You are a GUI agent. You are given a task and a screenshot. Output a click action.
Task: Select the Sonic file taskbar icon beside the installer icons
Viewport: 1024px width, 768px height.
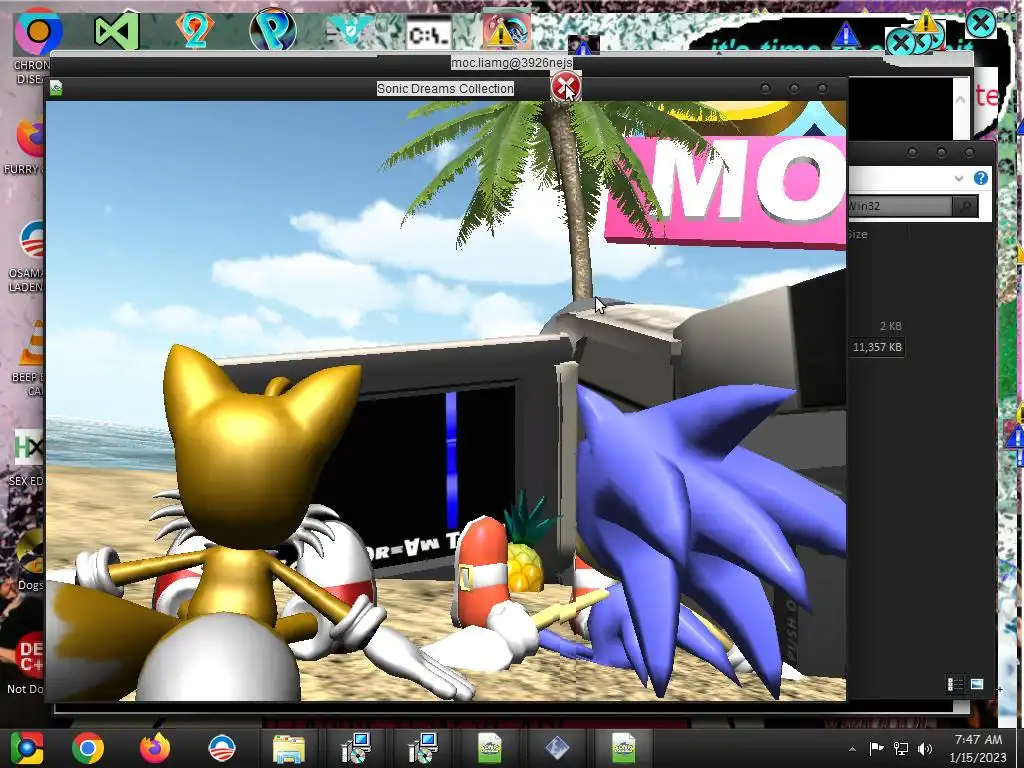click(x=489, y=748)
